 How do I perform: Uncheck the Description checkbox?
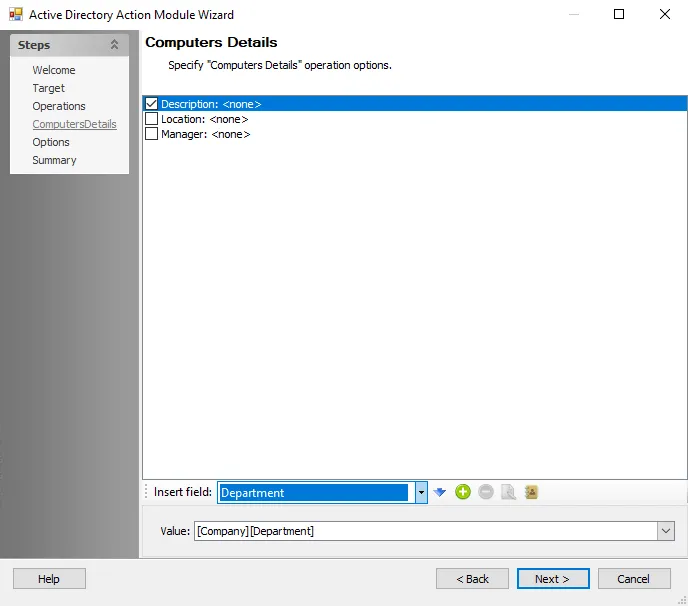(x=151, y=104)
